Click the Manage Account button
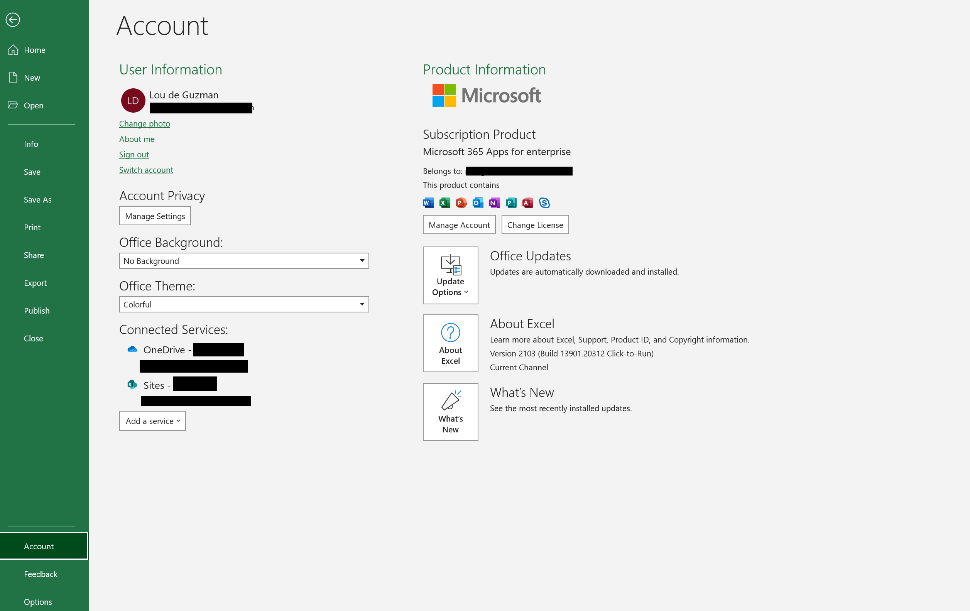970x611 pixels. 459,225
